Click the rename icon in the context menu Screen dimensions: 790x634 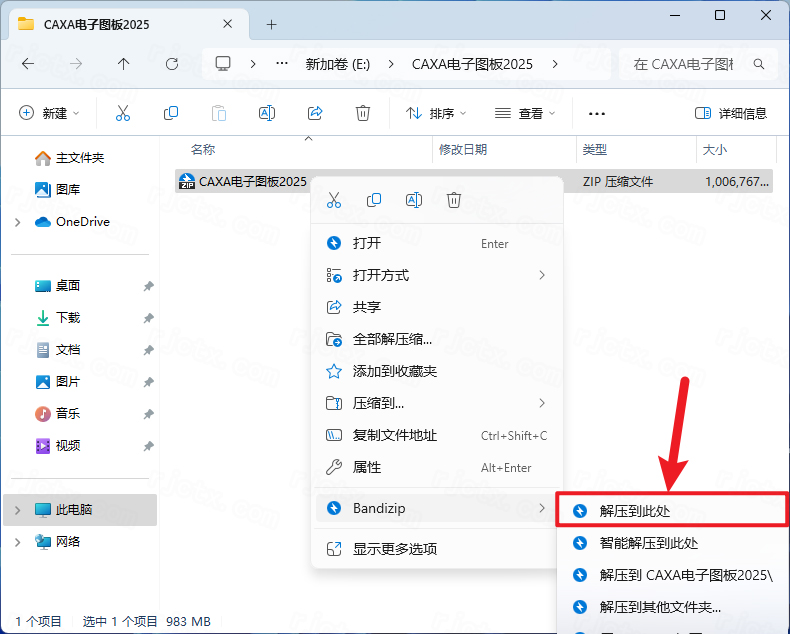[x=414, y=200]
